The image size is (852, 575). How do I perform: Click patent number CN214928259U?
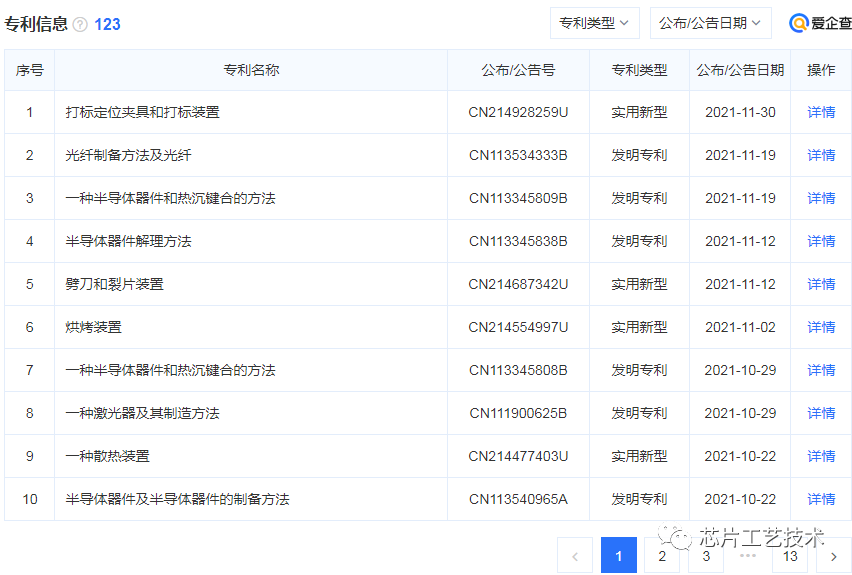(518, 112)
